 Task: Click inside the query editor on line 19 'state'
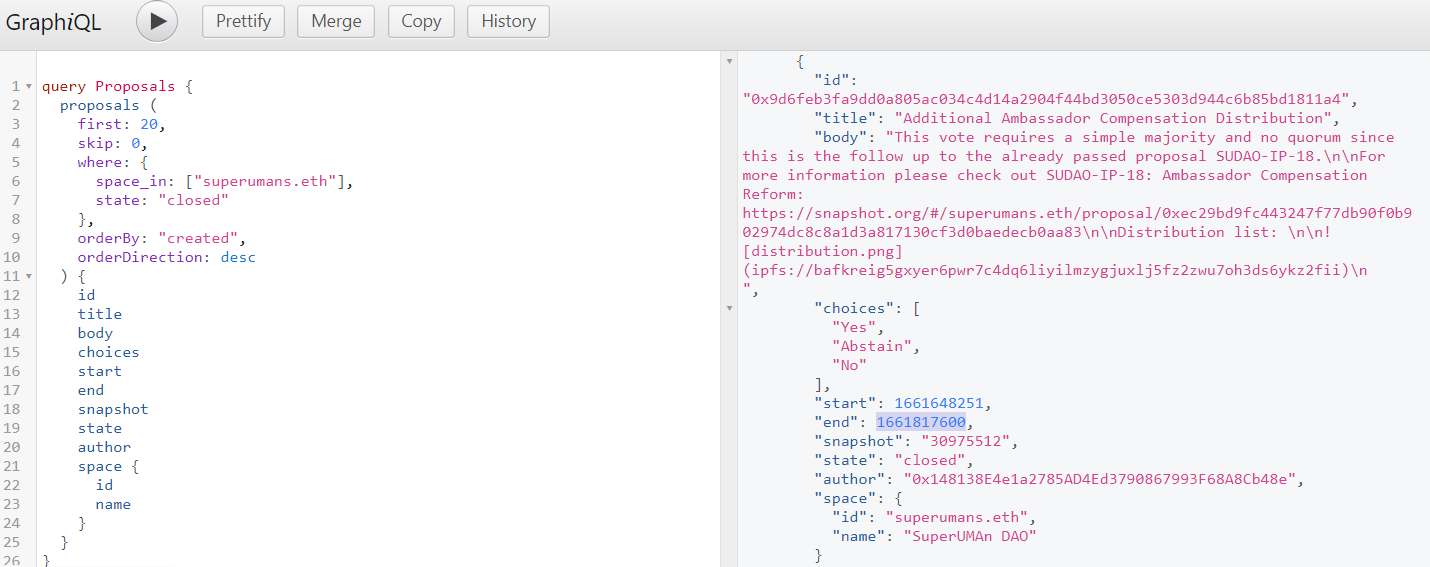[100, 428]
